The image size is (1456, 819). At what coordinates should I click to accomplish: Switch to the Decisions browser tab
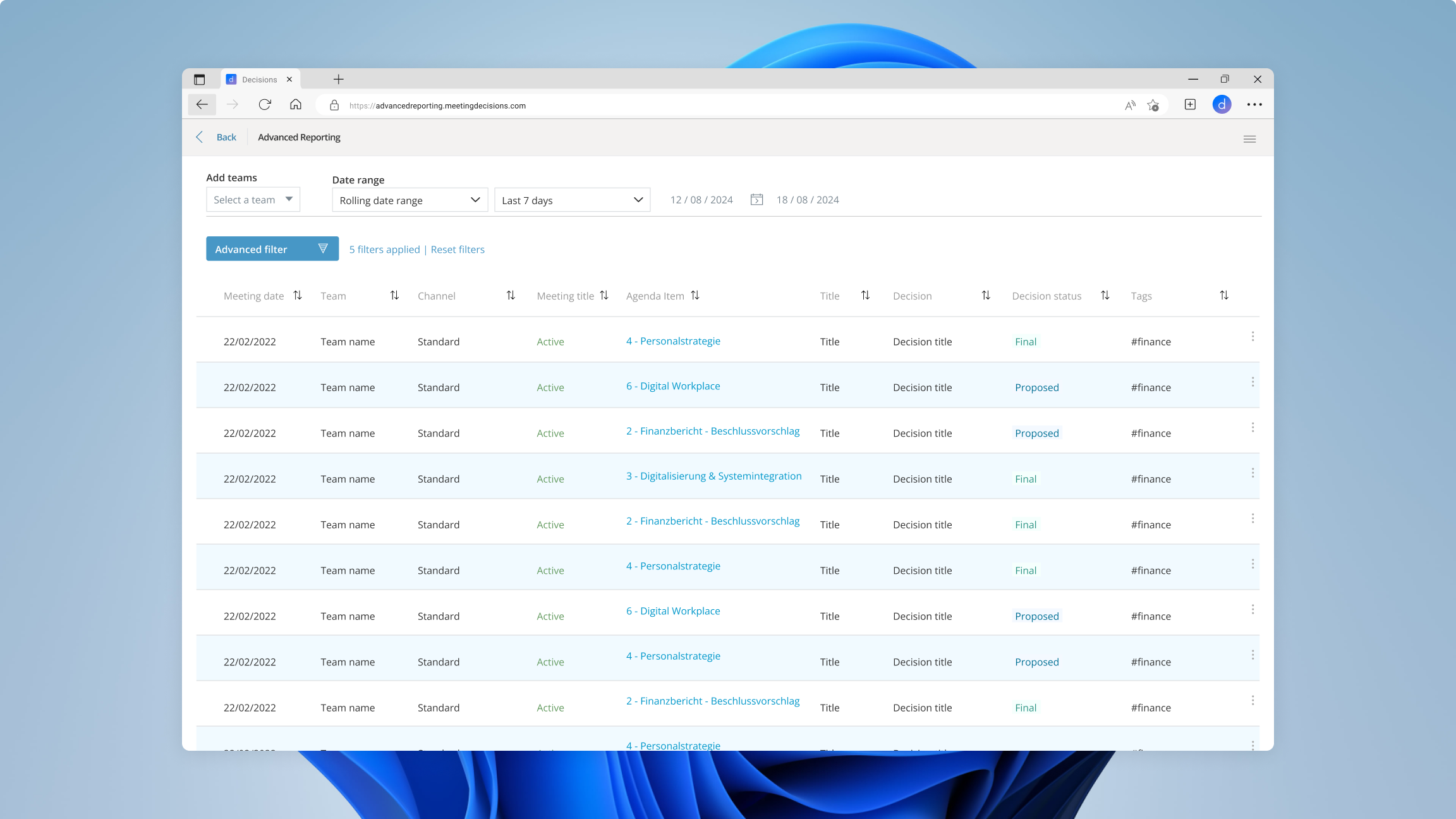tap(259, 79)
